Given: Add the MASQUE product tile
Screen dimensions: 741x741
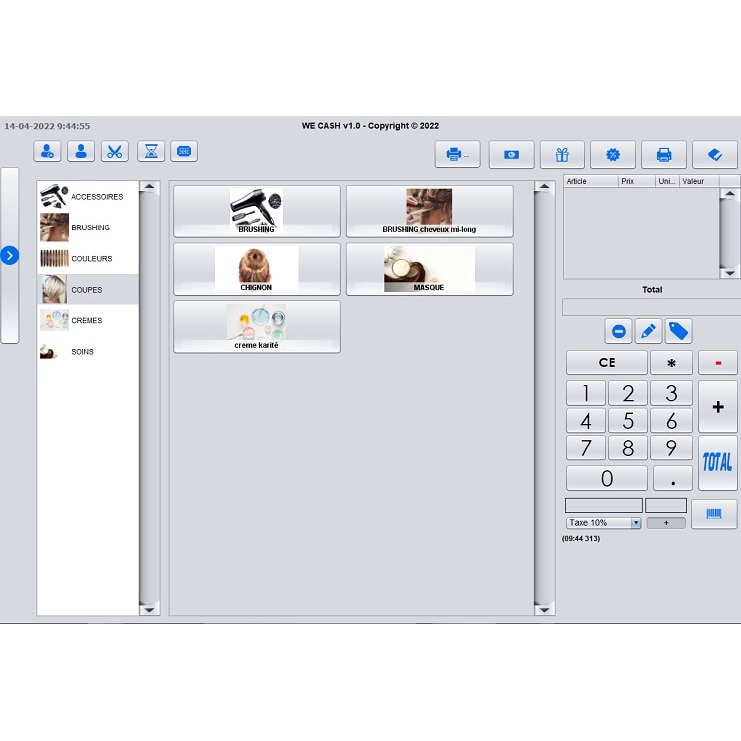Looking at the screenshot, I should point(430,269).
